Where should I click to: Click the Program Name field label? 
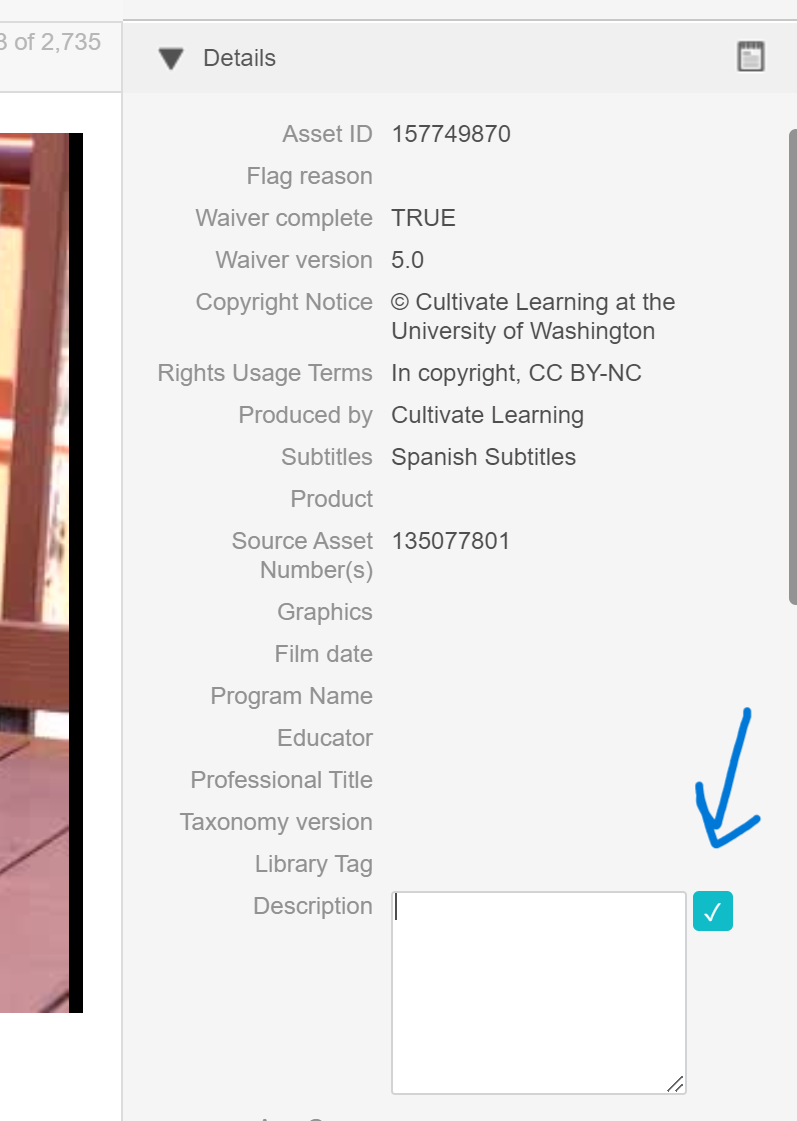click(x=291, y=696)
